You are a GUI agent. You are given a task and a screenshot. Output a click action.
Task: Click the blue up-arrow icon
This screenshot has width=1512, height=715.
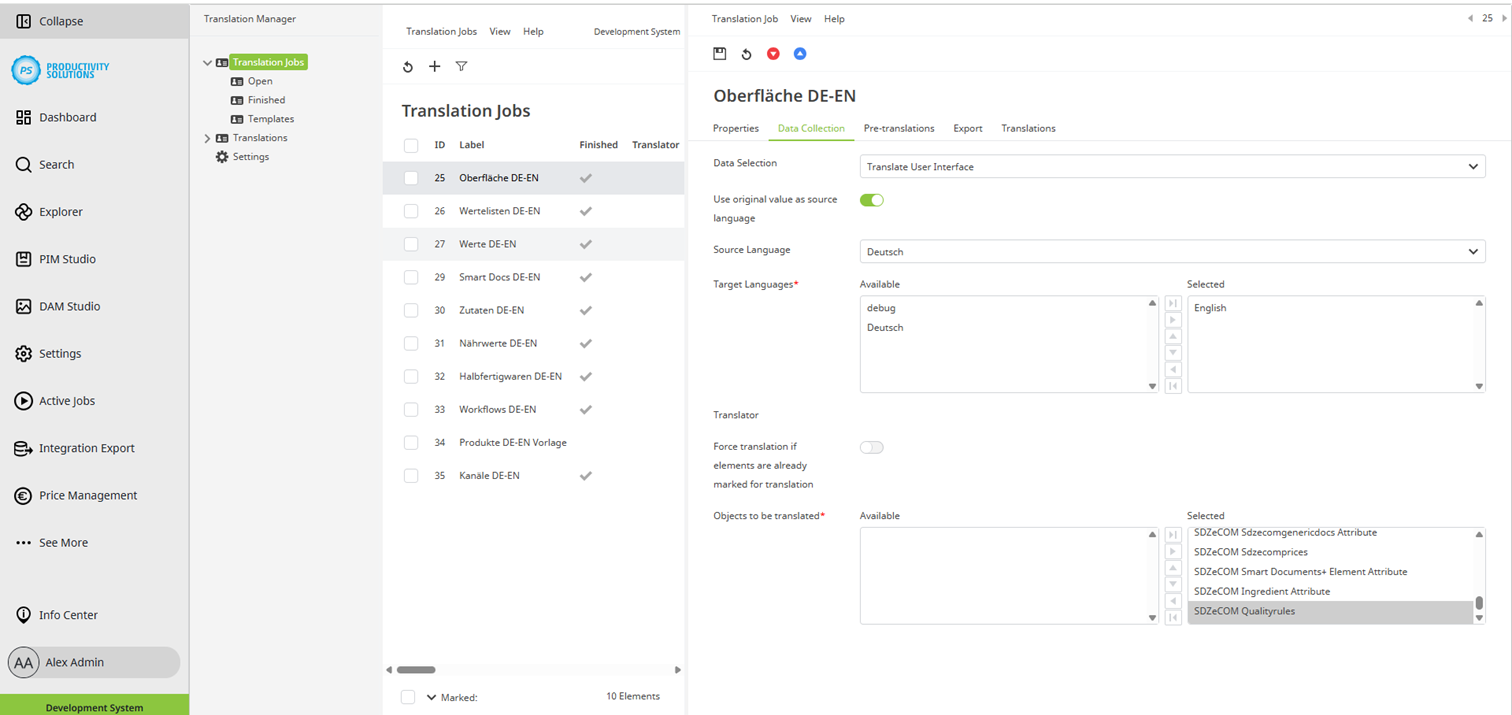click(x=799, y=54)
